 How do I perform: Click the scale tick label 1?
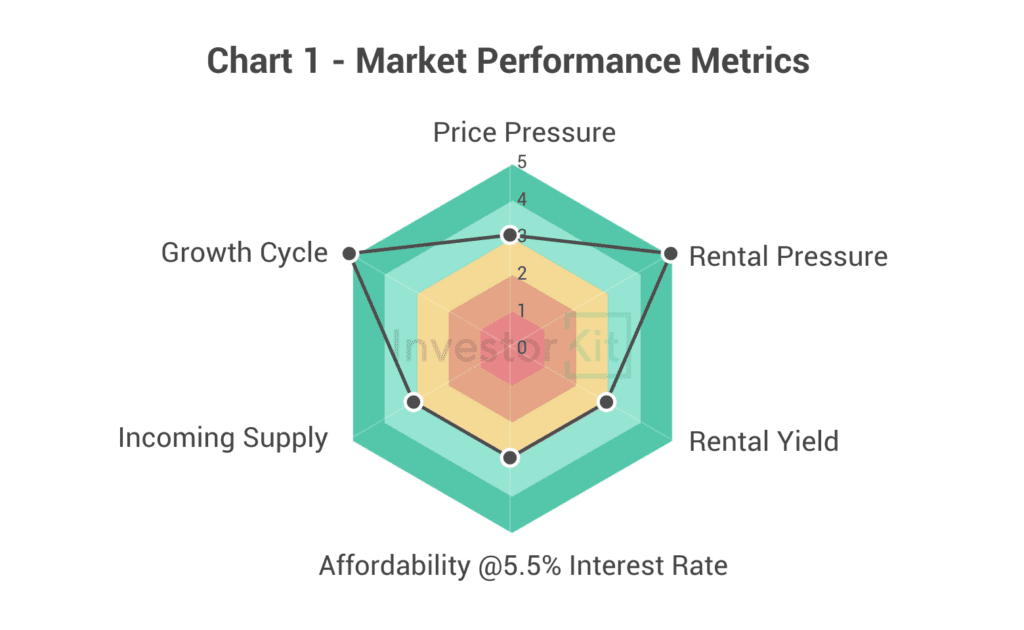(x=521, y=309)
